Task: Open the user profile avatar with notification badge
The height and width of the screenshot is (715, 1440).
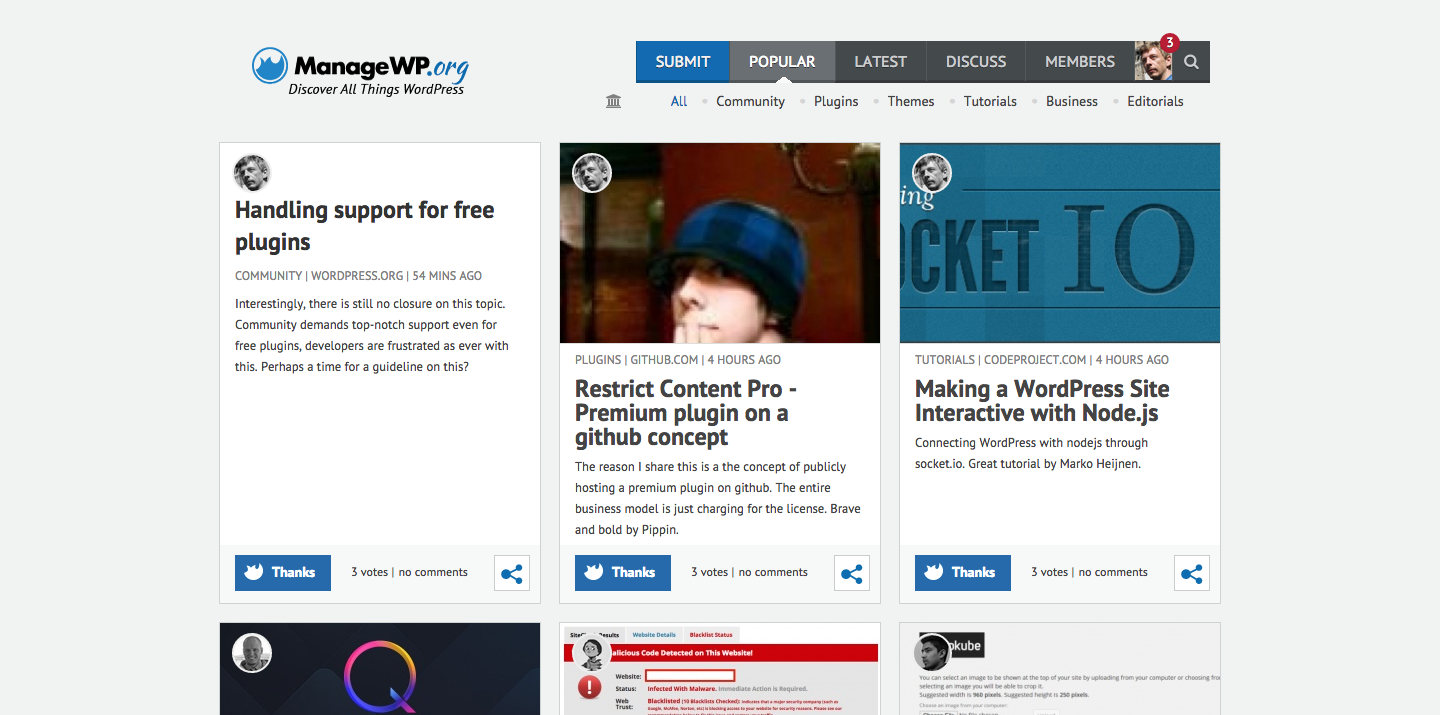Action: (1153, 62)
